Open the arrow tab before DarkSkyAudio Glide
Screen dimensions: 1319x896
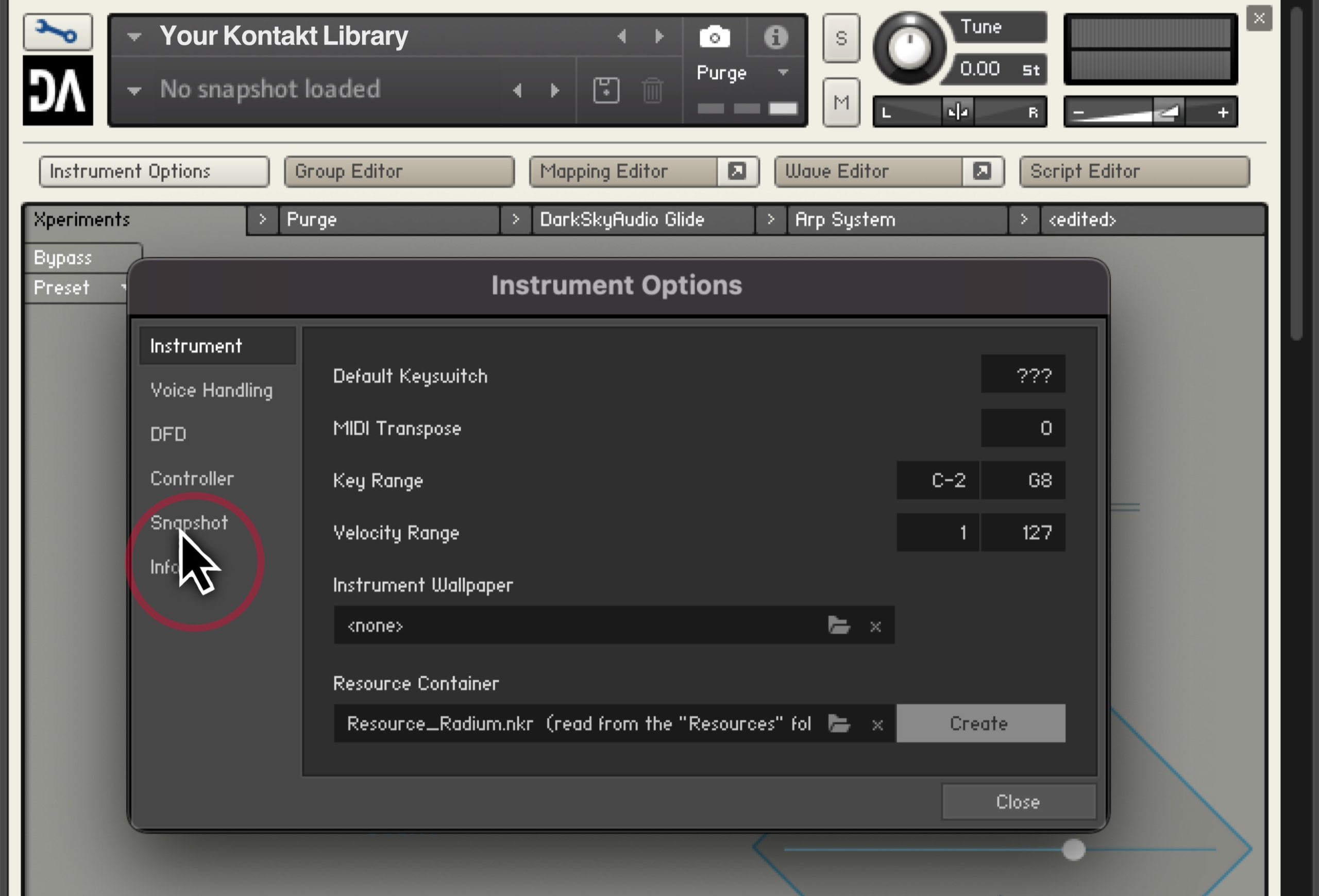(515, 219)
